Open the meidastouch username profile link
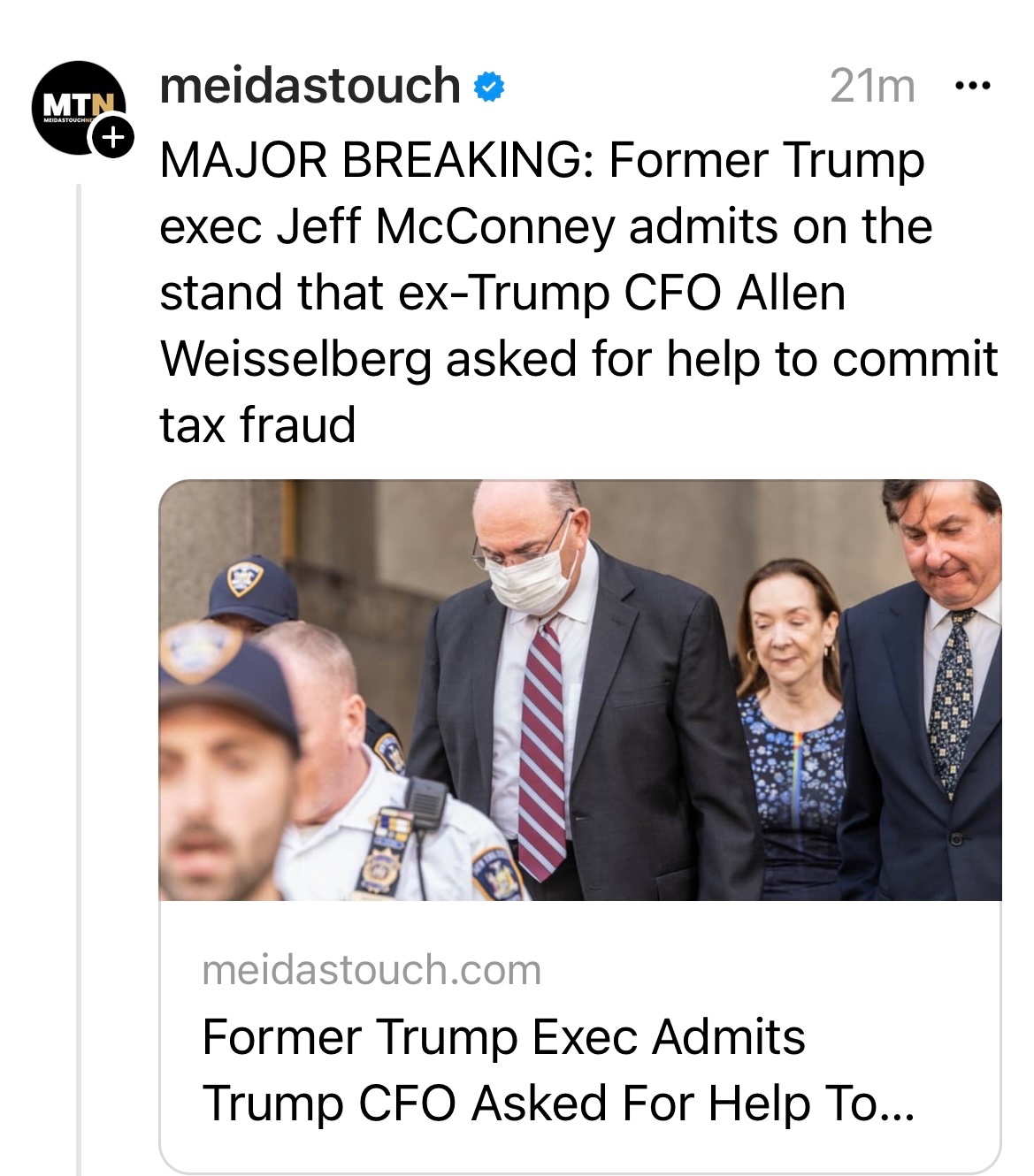The image size is (1034, 1176). tap(310, 87)
